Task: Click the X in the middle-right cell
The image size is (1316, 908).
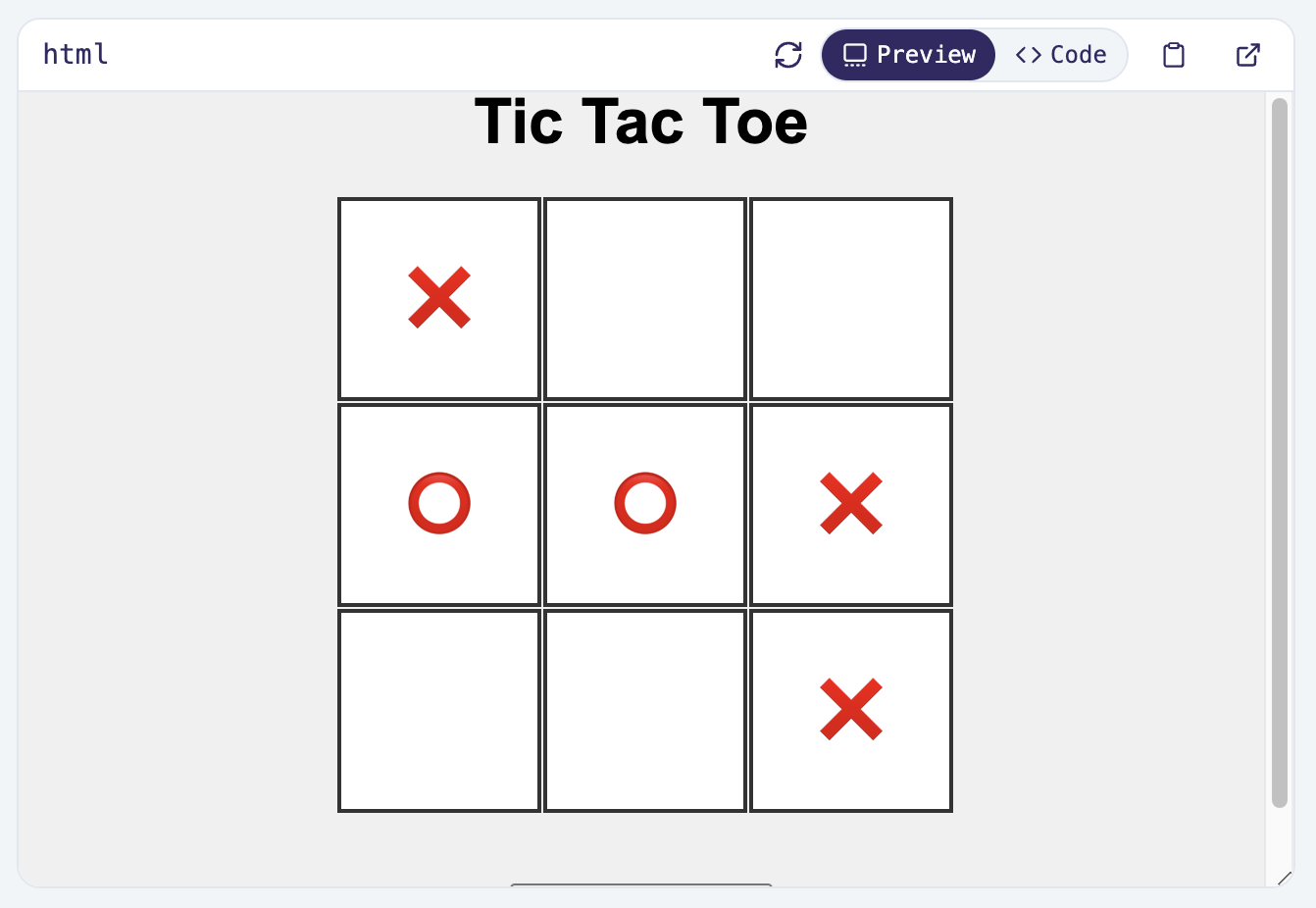Action: [x=851, y=504]
